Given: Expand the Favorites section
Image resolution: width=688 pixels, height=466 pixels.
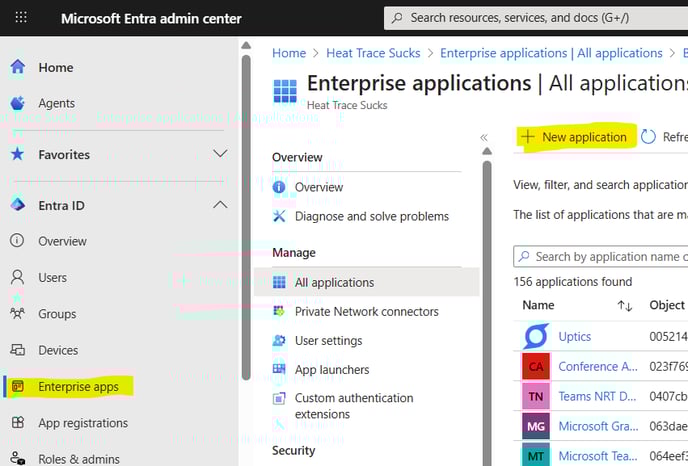Looking at the screenshot, I should [220, 154].
